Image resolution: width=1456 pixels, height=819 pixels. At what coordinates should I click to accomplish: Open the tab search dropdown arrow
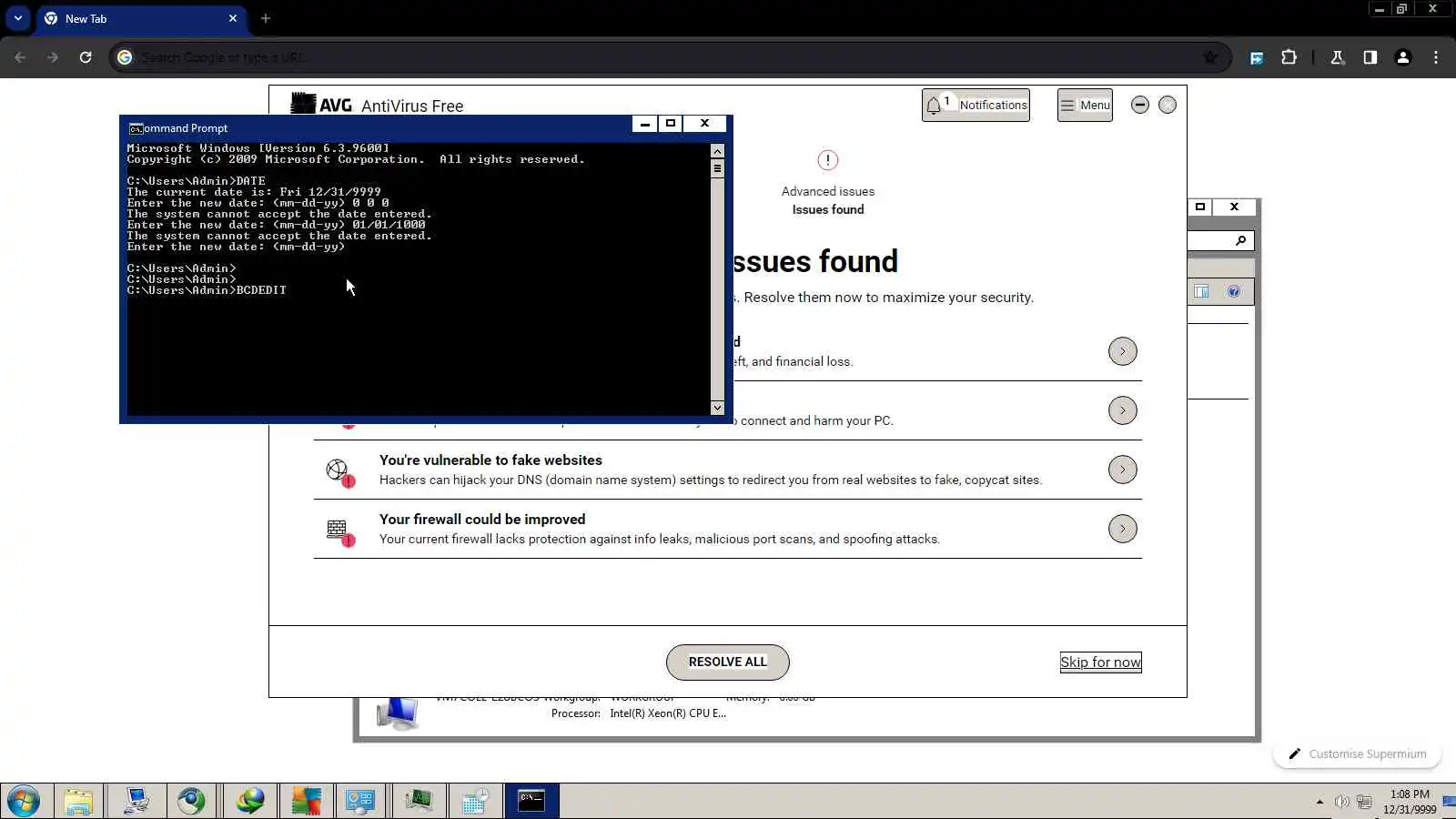pos(17,18)
